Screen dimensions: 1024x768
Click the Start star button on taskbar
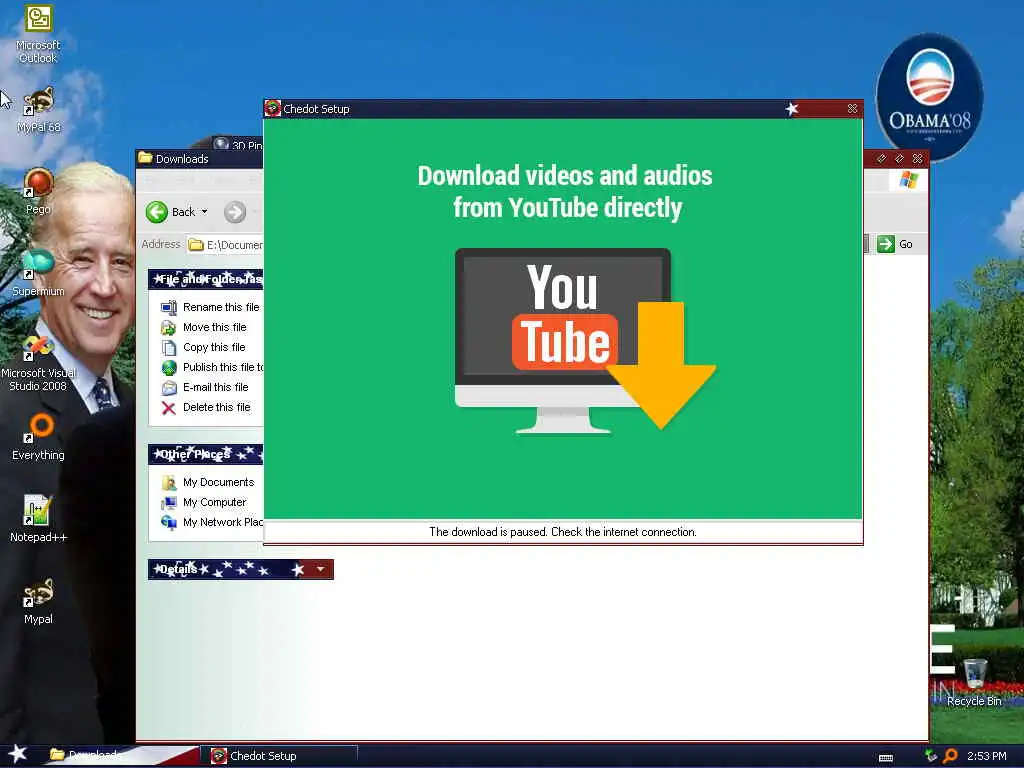coord(17,754)
